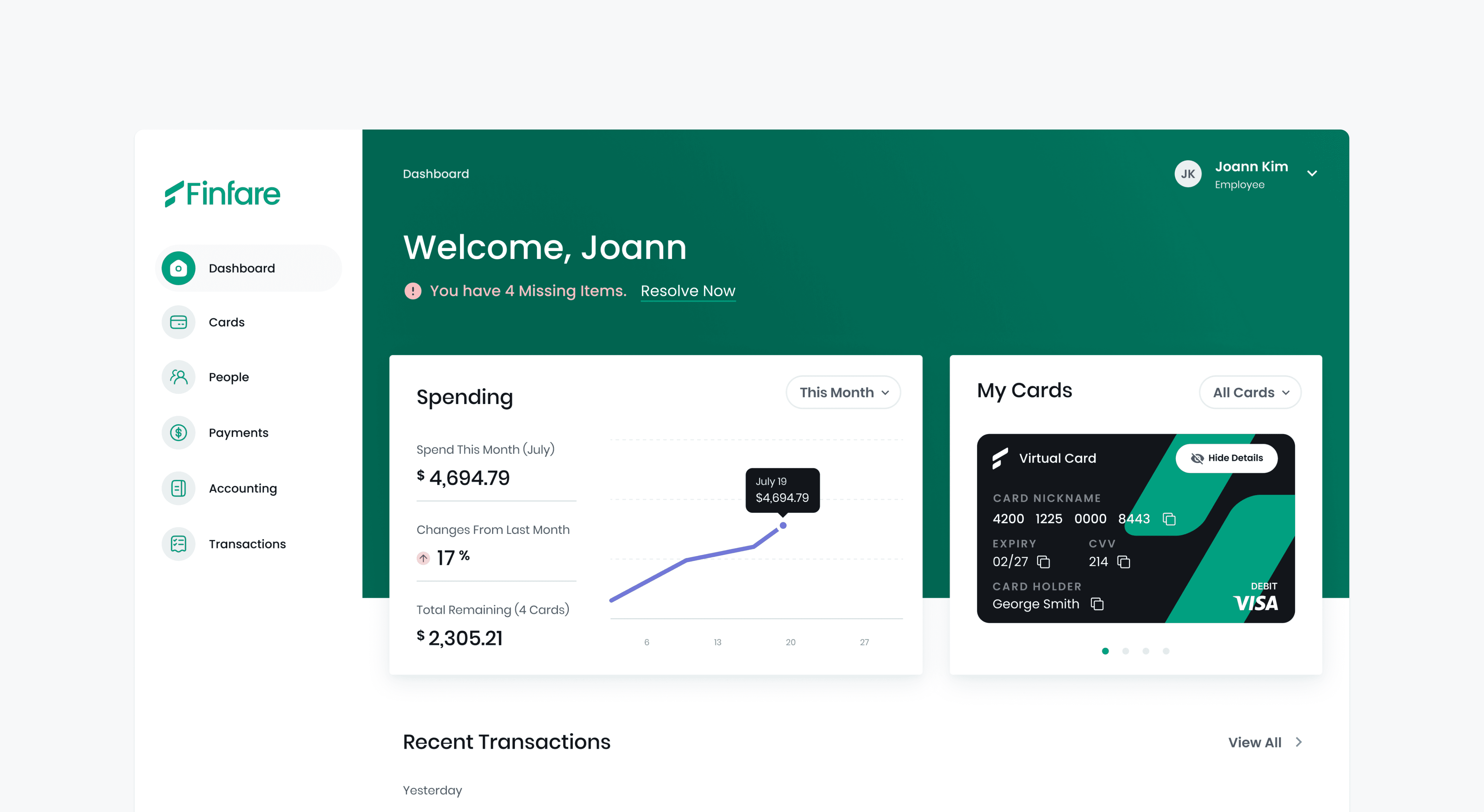This screenshot has width=1484, height=812.
Task: Click the CARD NICKNAME label on card
Action: click(x=1046, y=498)
